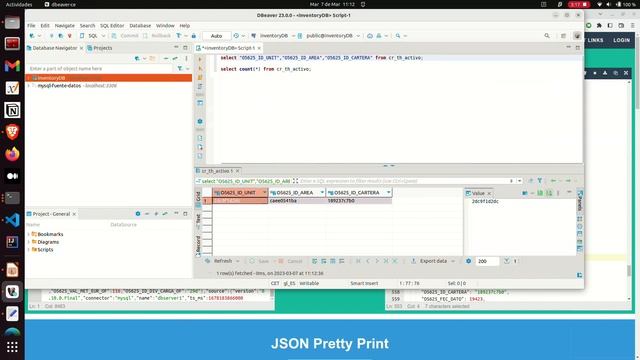The image size is (640, 360).
Task: Click LOGIN link in browser window
Action: [621, 40]
